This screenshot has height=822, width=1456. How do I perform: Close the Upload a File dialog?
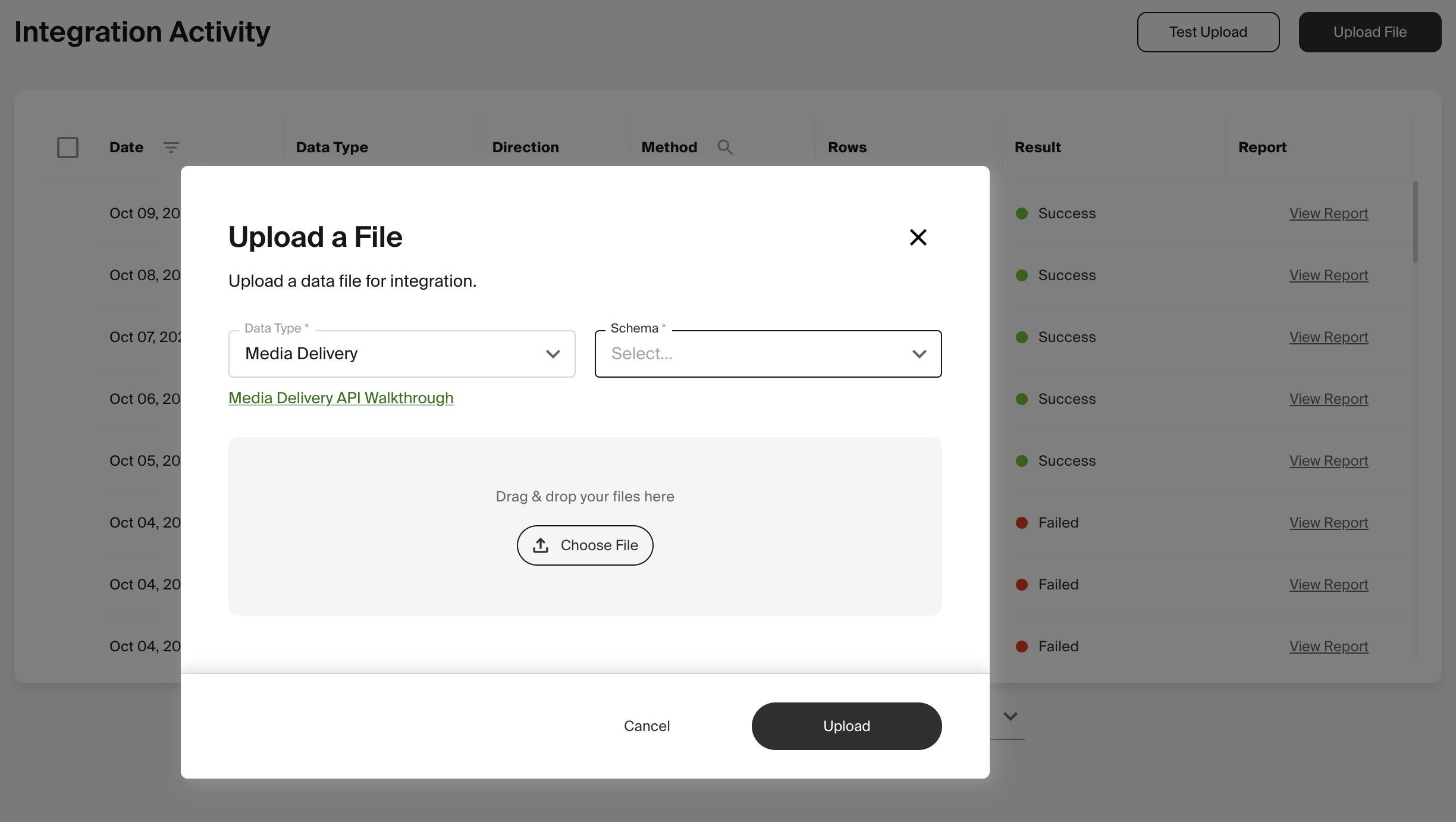[918, 237]
